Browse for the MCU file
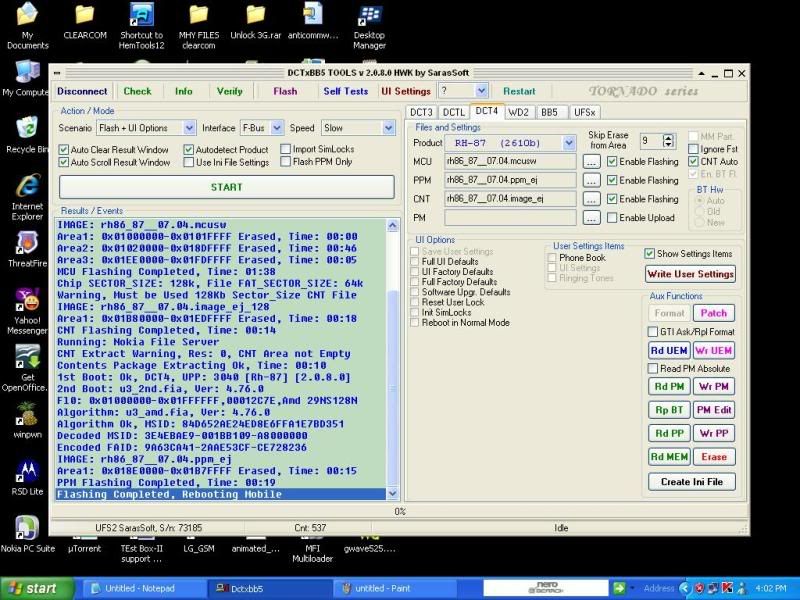The width and height of the screenshot is (800, 600). click(x=591, y=162)
